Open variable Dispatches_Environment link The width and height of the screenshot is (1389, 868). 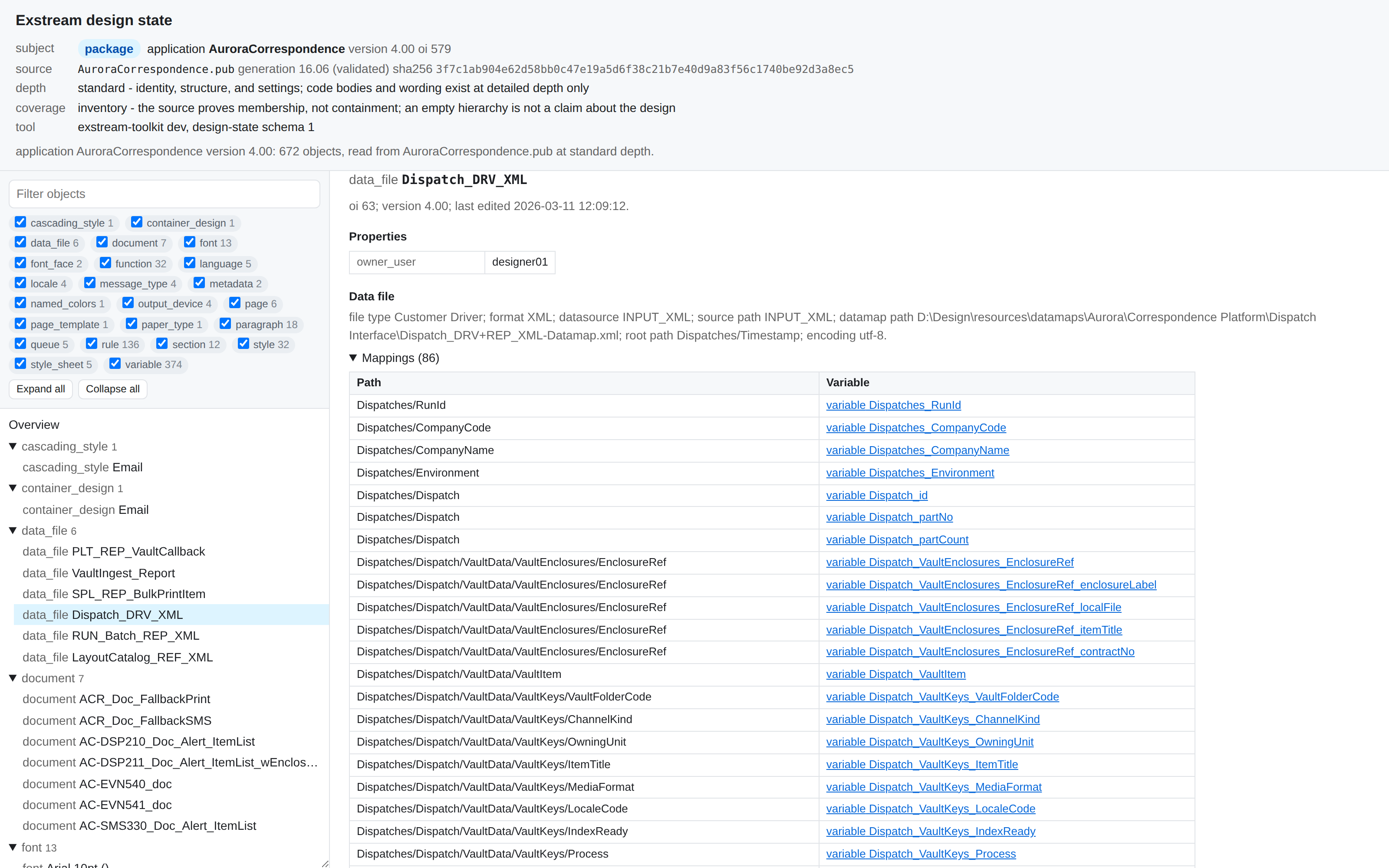click(x=910, y=473)
